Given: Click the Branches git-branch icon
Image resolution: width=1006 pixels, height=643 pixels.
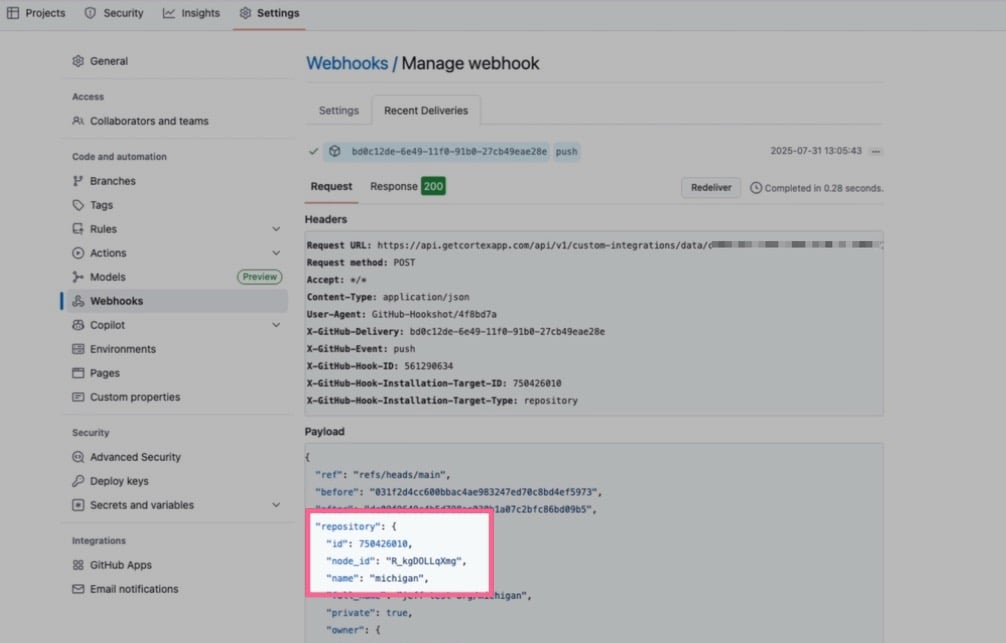Looking at the screenshot, I should [78, 181].
